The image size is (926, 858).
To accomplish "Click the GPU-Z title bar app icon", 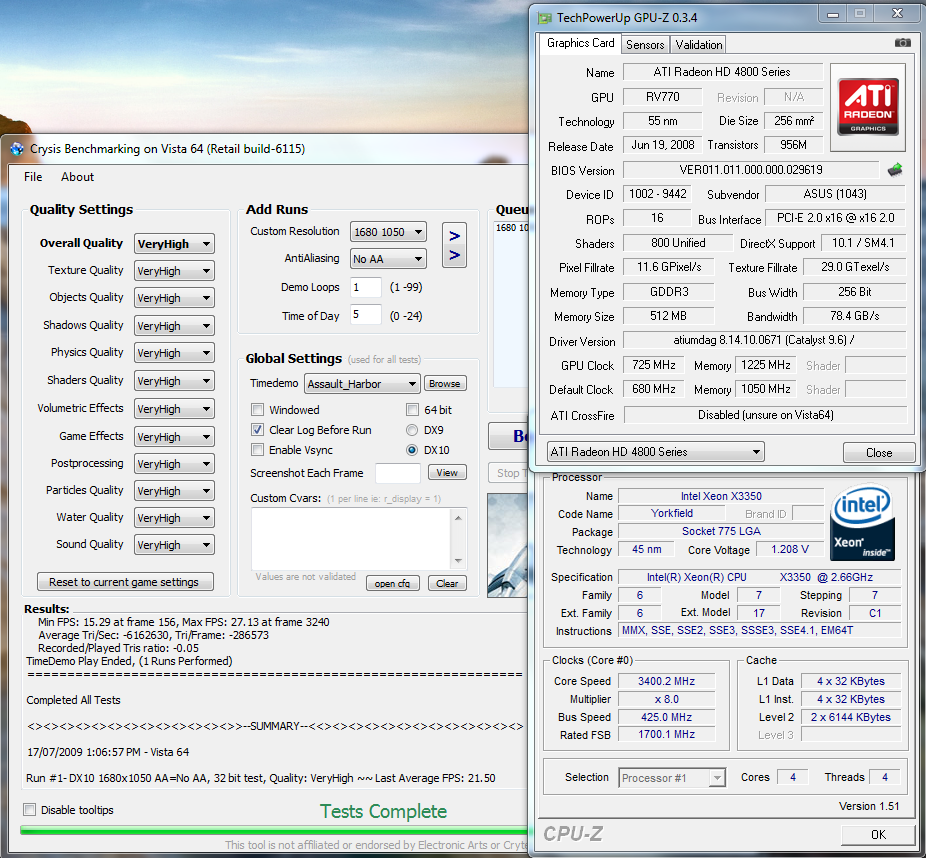I will 544,18.
